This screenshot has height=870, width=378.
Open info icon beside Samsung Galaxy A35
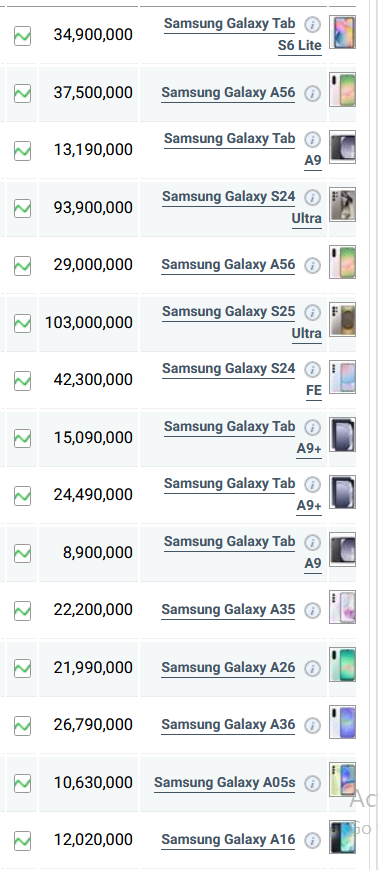[x=313, y=610]
